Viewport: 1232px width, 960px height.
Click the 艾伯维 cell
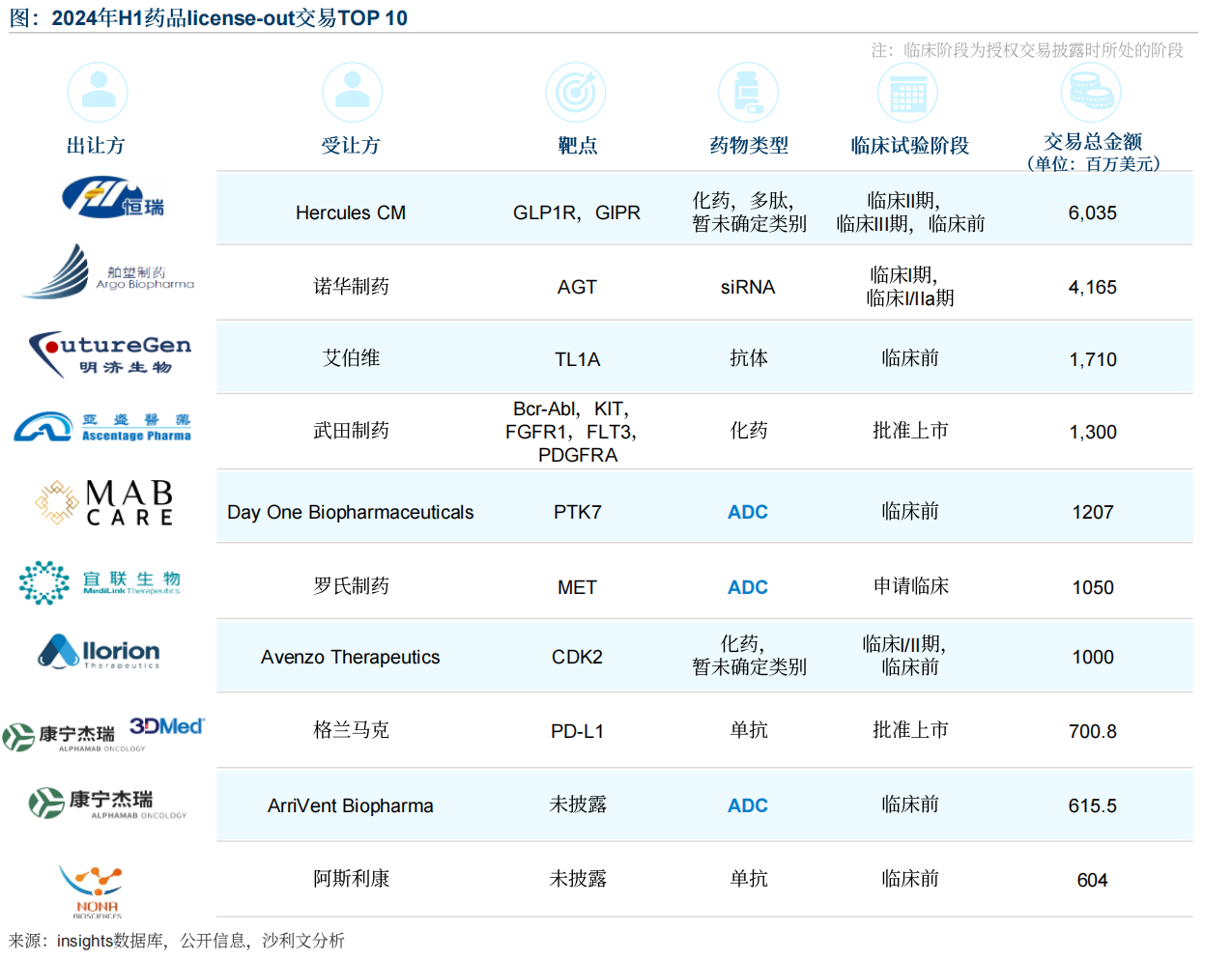351,358
